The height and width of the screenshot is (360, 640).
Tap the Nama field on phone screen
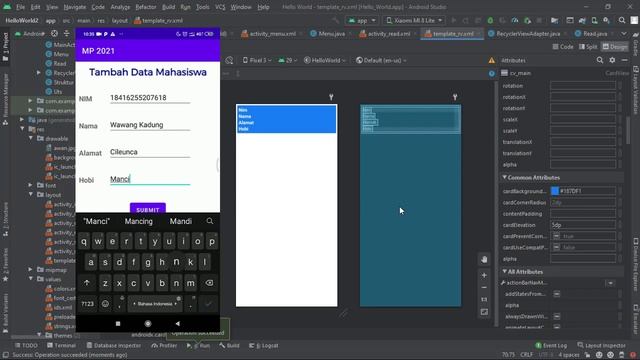[150, 125]
